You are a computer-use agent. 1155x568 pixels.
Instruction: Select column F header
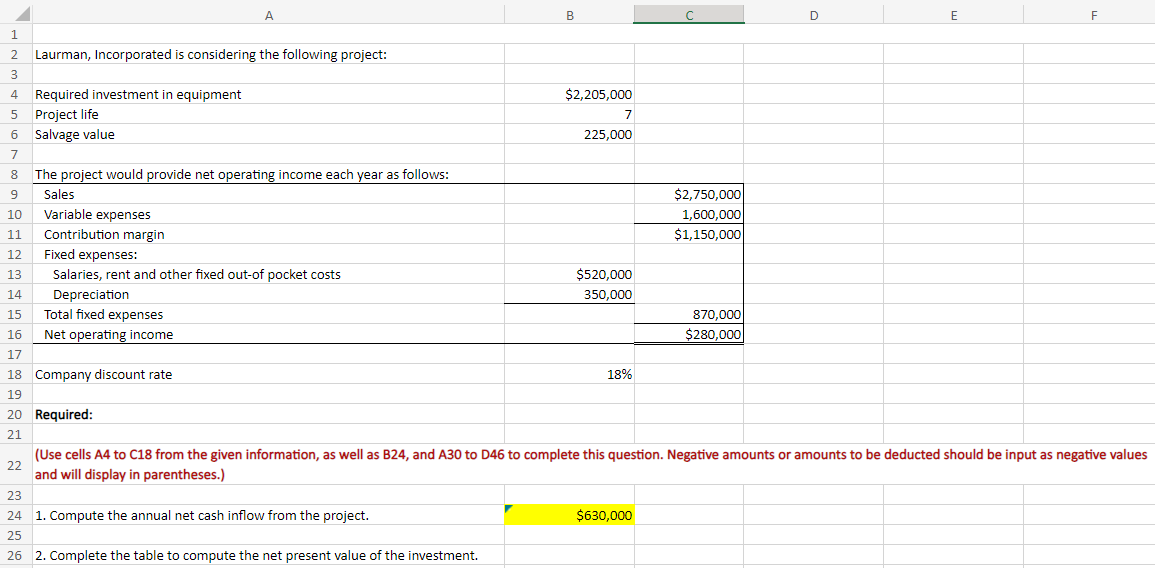1089,13
